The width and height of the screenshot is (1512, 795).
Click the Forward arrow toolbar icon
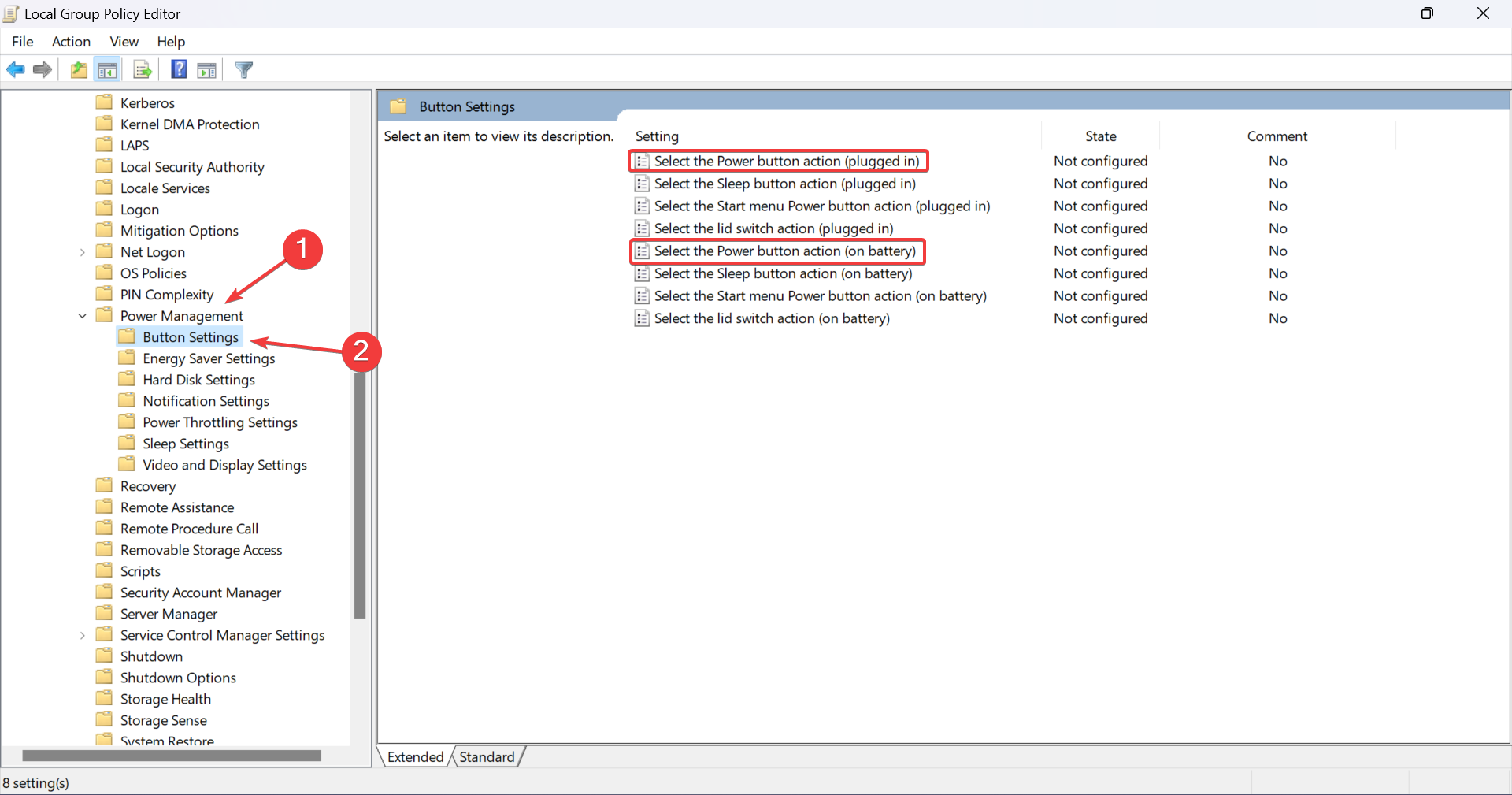[43, 70]
